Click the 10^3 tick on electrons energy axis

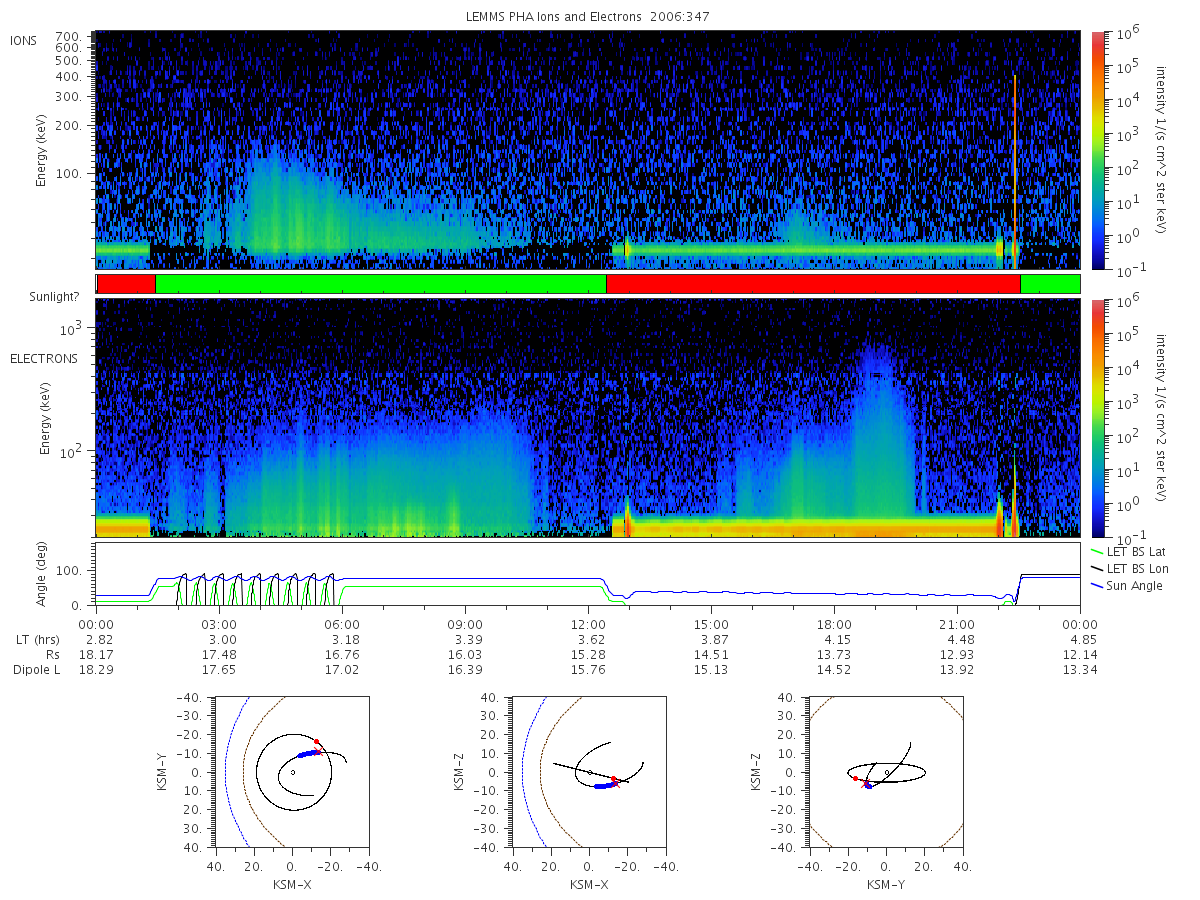tap(71, 327)
